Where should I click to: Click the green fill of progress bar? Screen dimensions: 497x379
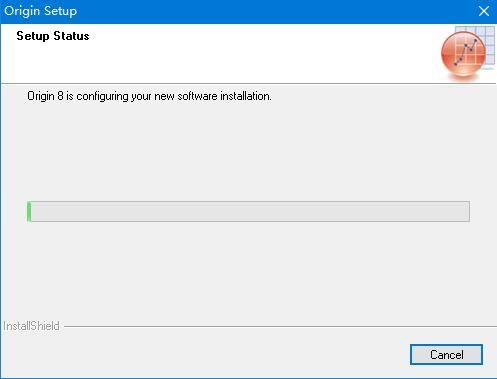(29, 211)
